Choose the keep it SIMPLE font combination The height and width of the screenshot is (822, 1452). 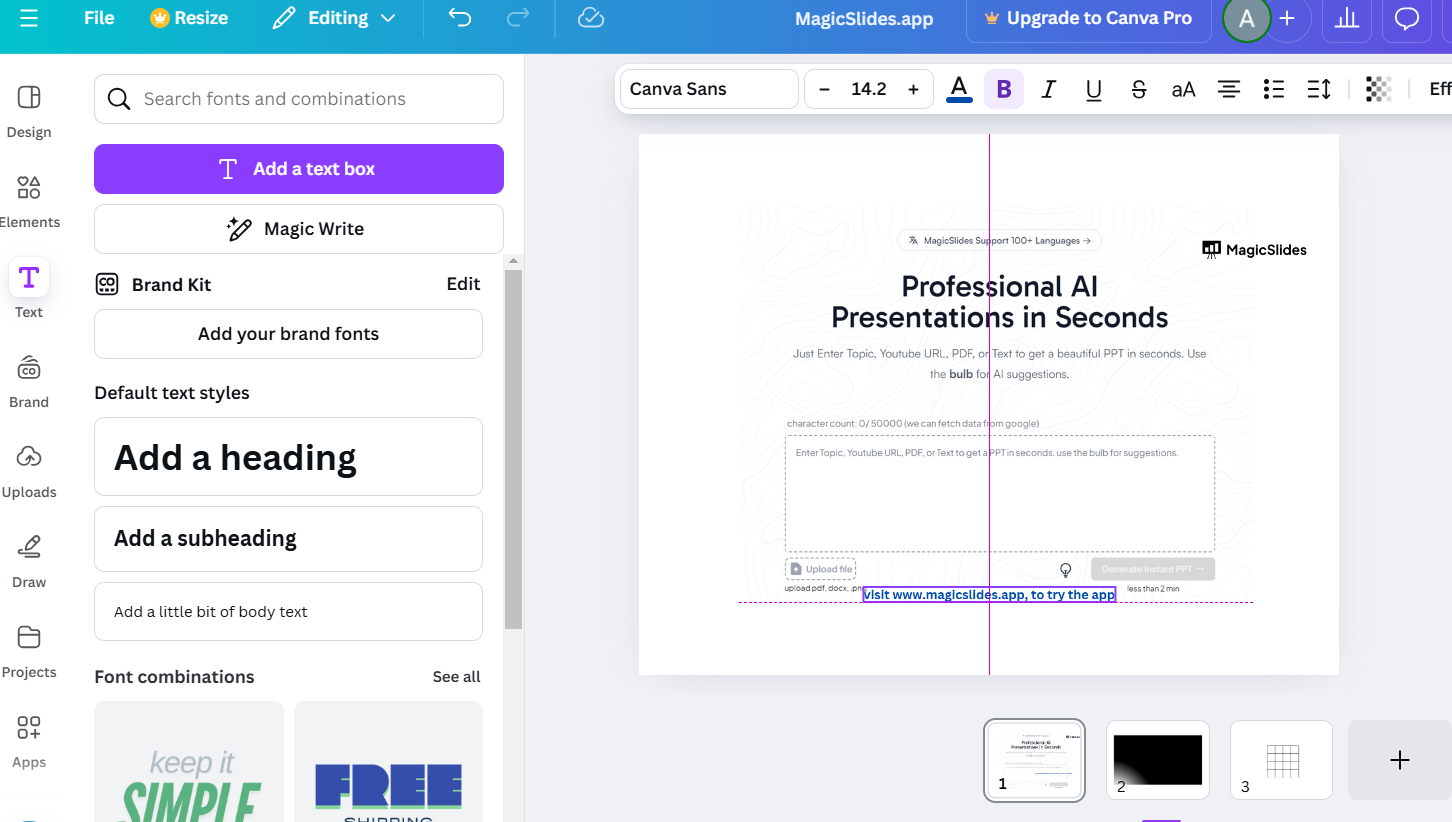pos(189,762)
